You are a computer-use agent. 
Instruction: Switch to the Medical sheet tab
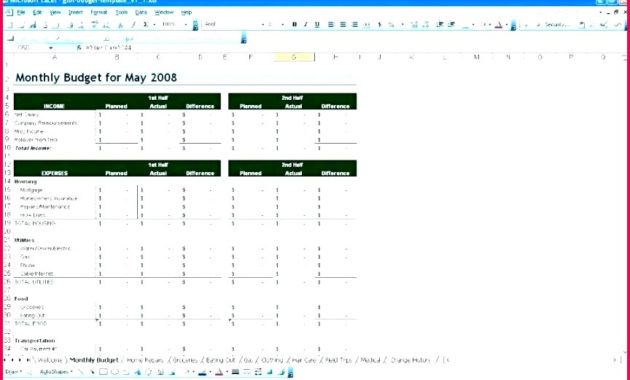point(370,360)
